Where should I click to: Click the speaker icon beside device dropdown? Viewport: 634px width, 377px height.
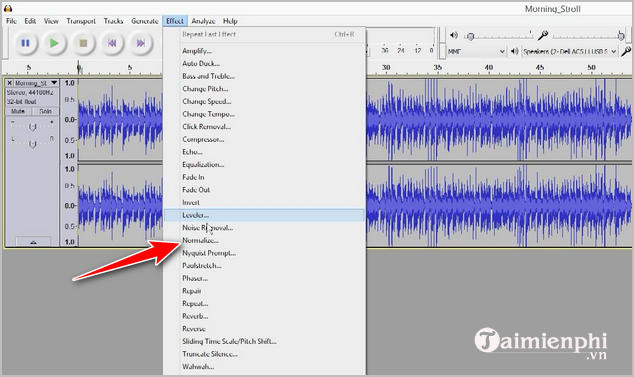click(514, 51)
